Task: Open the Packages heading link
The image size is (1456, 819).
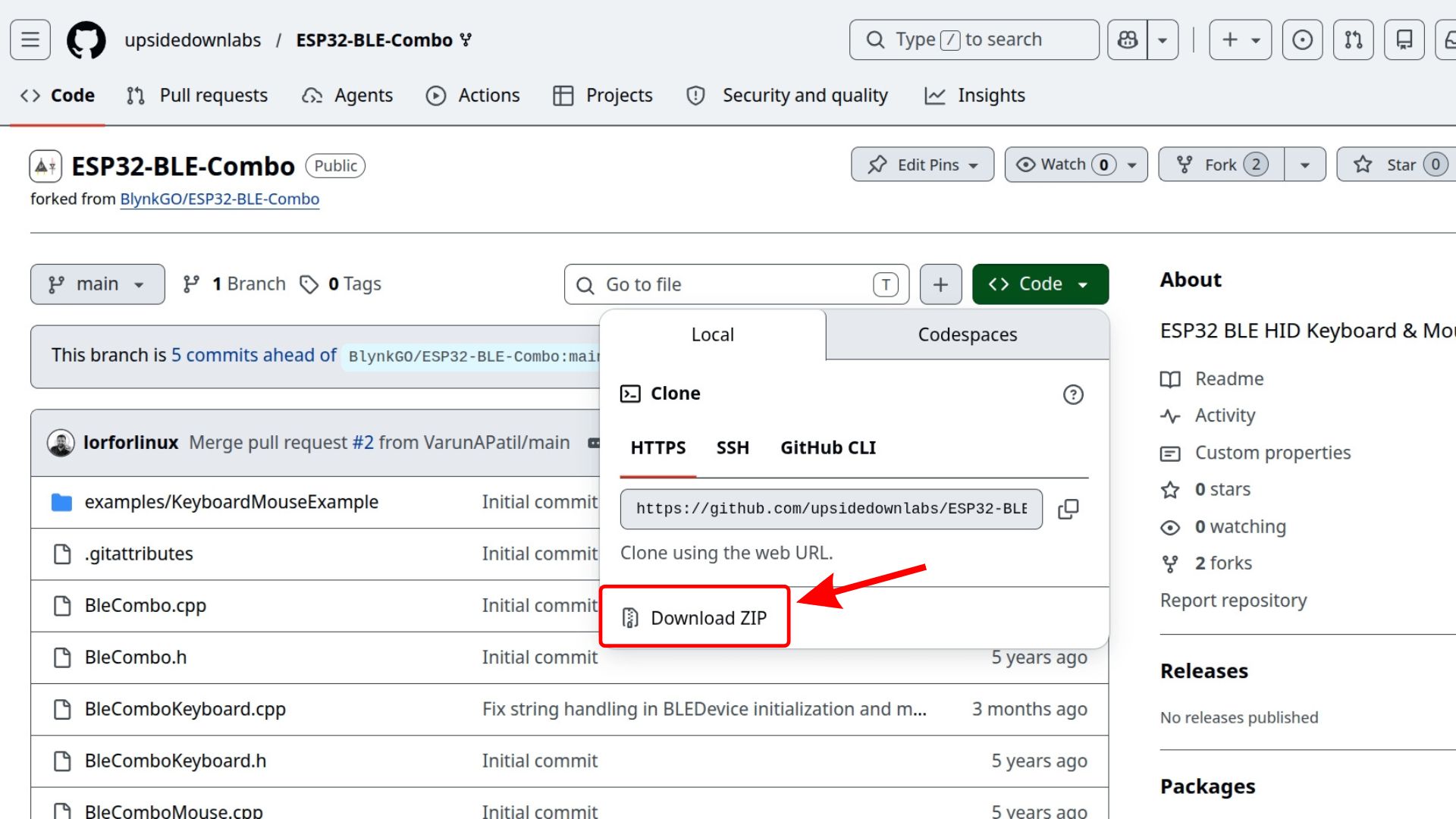Action: [x=1208, y=786]
